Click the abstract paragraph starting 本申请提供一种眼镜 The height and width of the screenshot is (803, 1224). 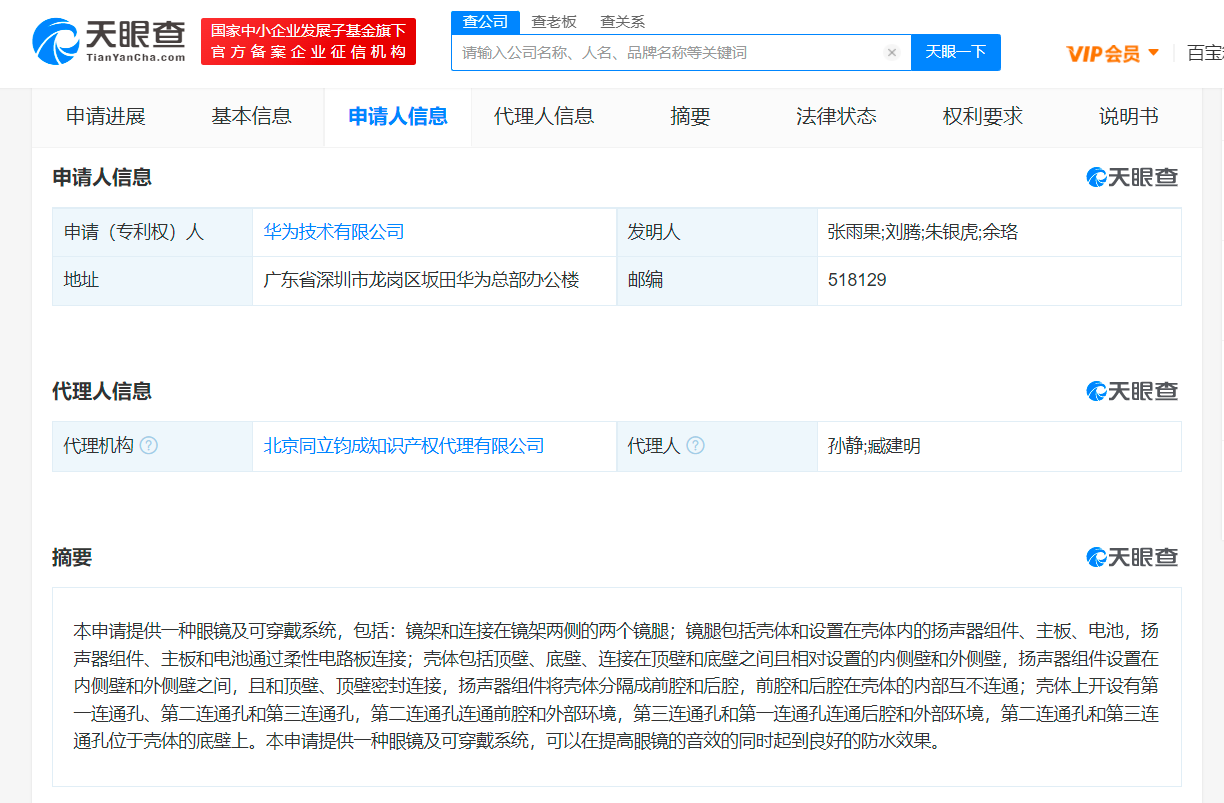pos(616,687)
